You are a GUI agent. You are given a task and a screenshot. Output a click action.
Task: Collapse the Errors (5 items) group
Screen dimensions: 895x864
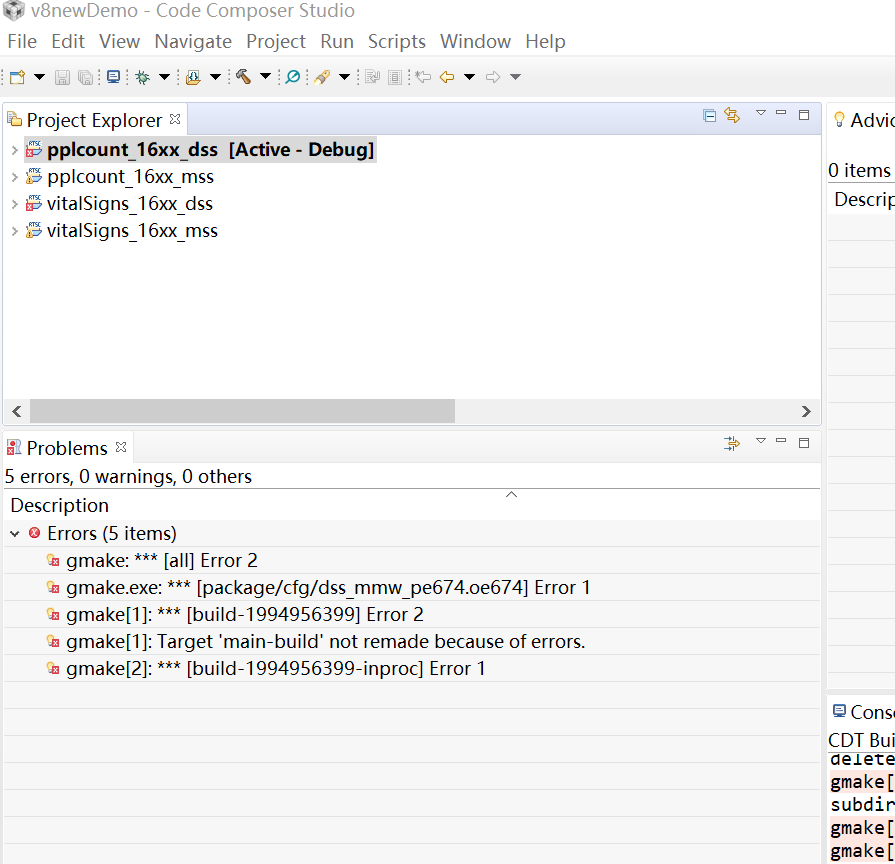15,534
